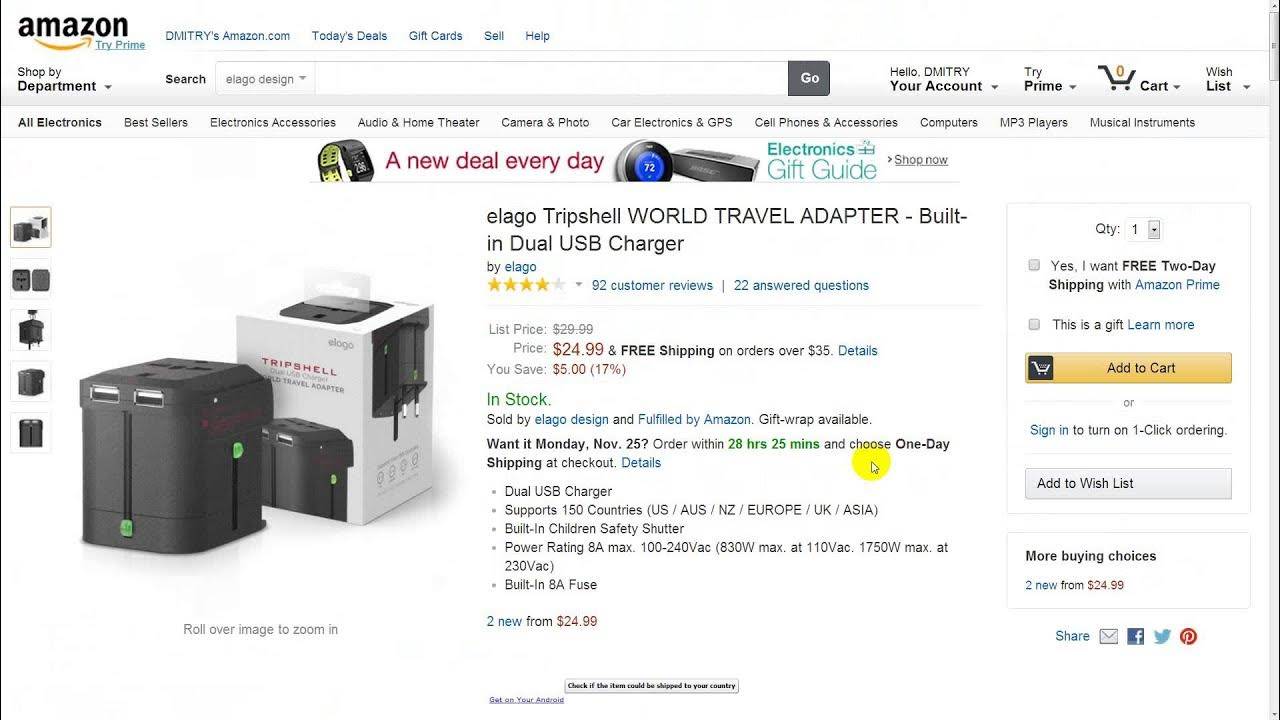Share product on Twitter icon
1280x720 pixels.
coord(1162,636)
